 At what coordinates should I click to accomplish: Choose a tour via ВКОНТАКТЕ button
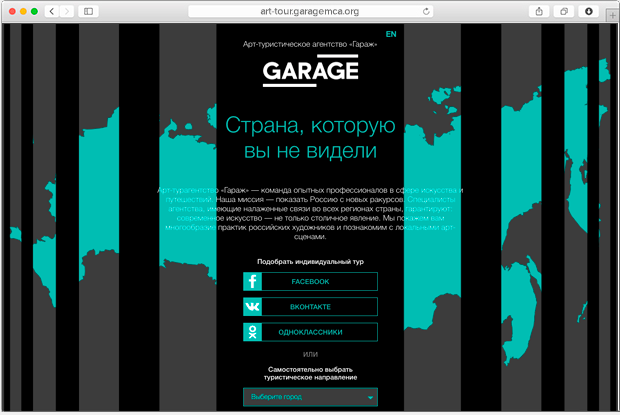pyautogui.click(x=310, y=307)
